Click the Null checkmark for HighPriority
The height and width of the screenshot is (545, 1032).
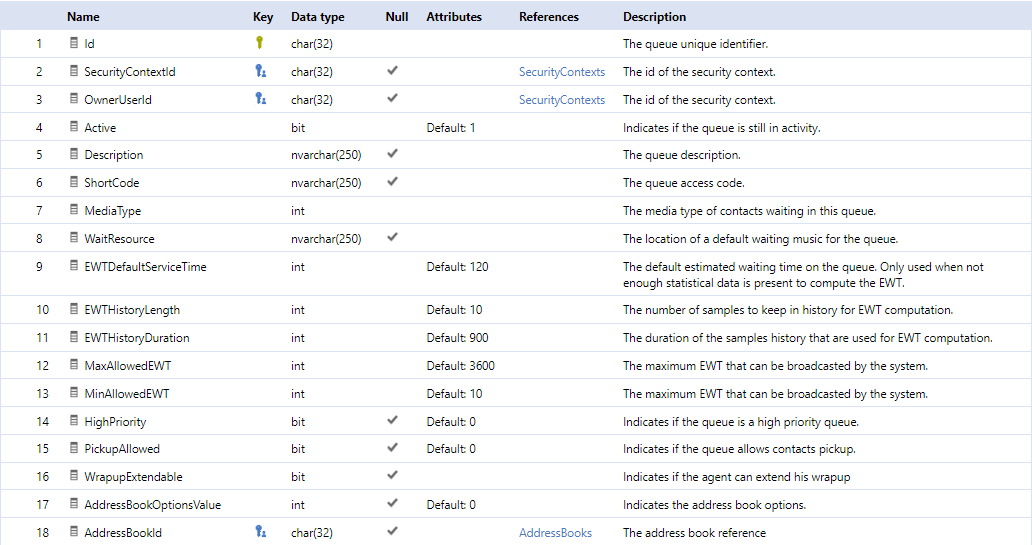392,420
